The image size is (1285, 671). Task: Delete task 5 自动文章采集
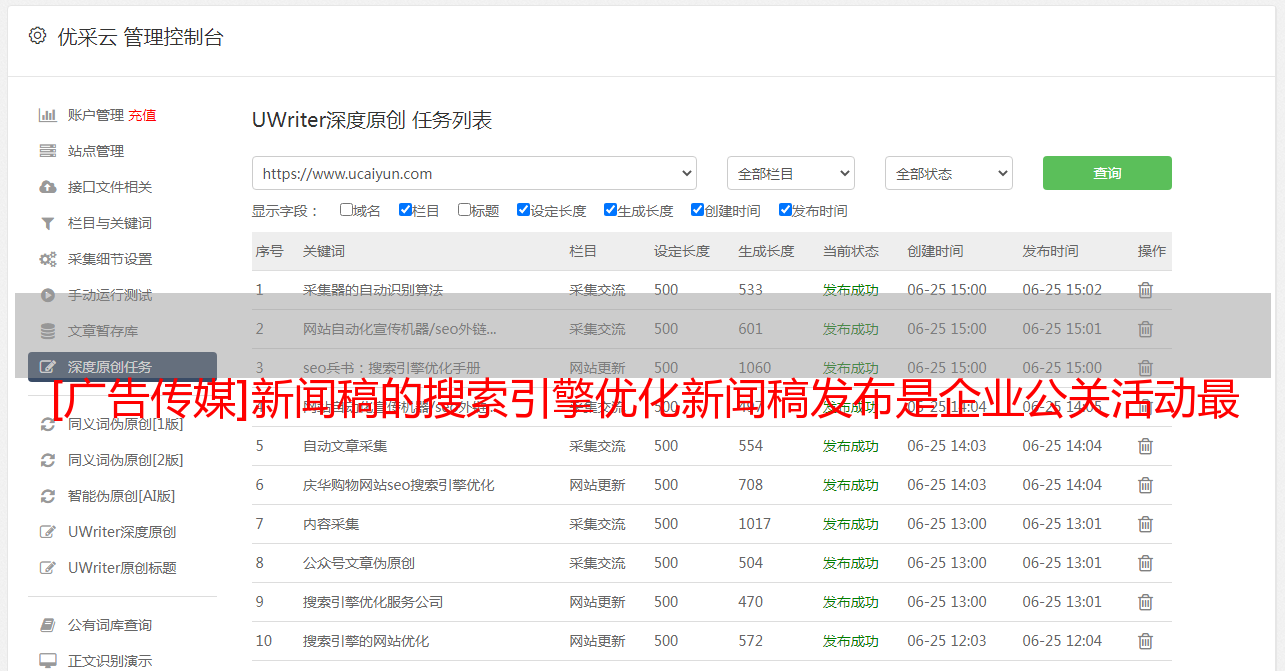point(1145,446)
